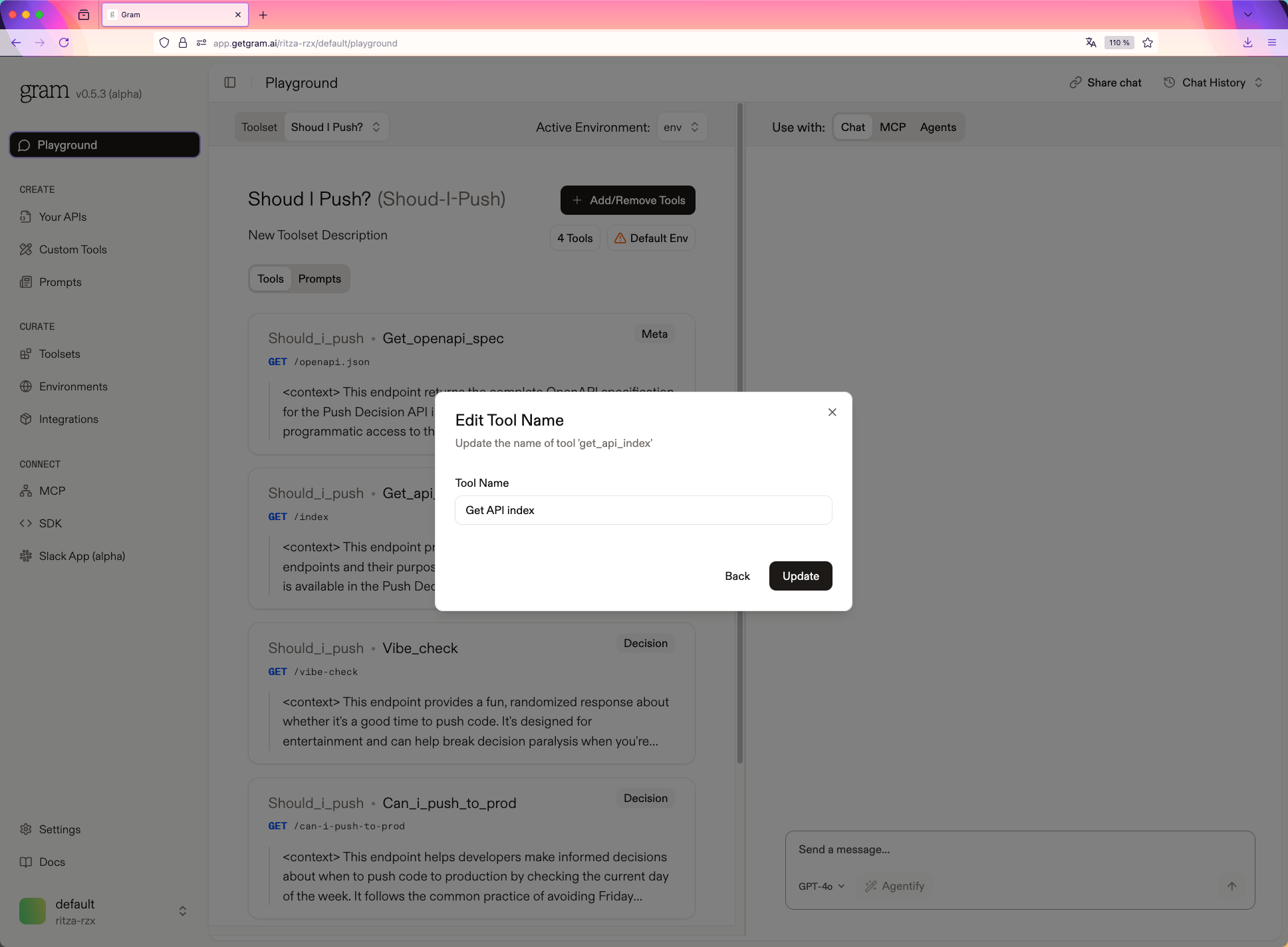
Task: Focus the Send a message field
Action: (1020, 849)
